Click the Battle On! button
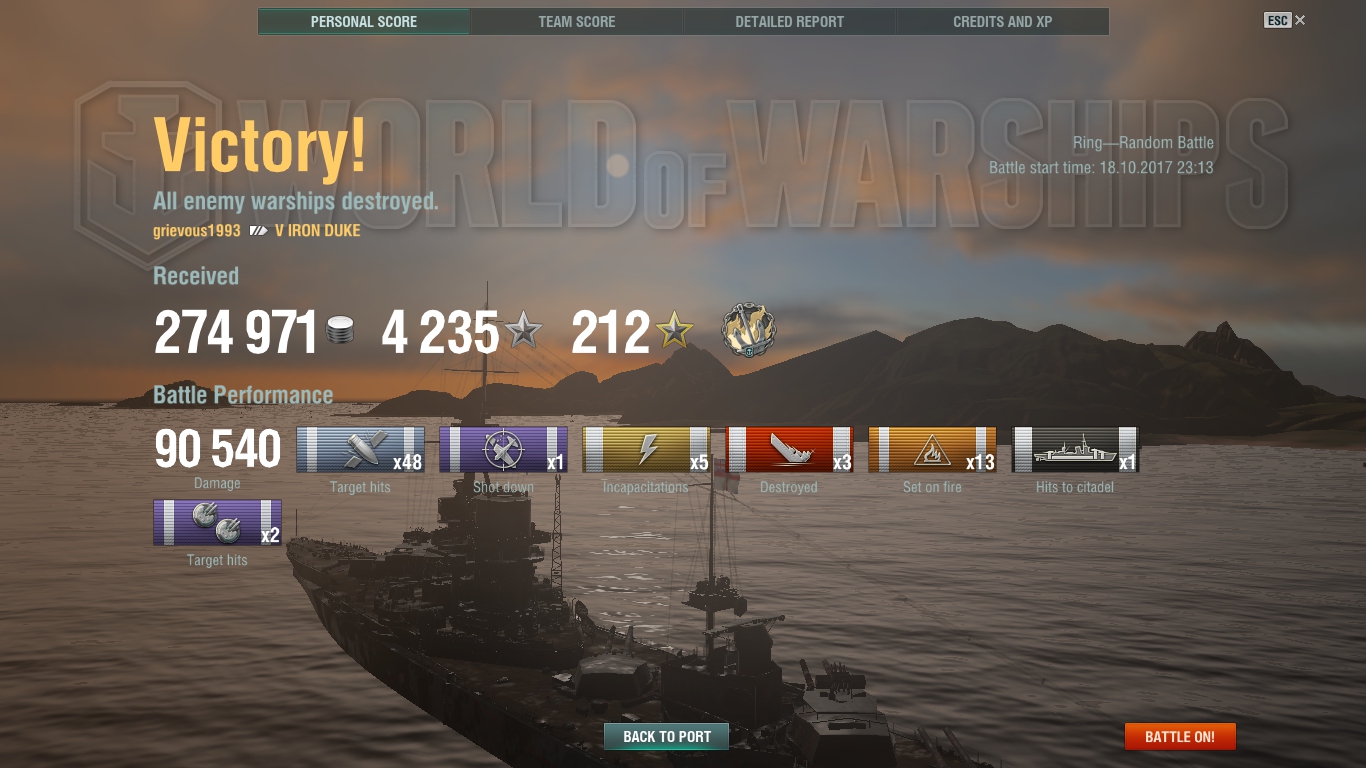Image resolution: width=1366 pixels, height=768 pixels. (x=1180, y=737)
